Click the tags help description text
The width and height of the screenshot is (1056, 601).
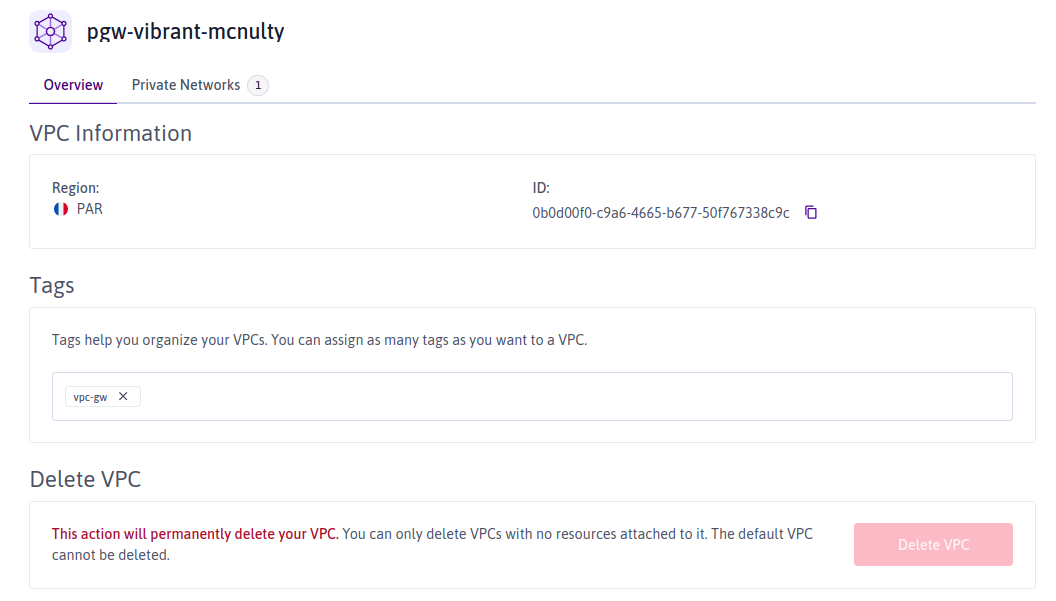pyautogui.click(x=319, y=340)
